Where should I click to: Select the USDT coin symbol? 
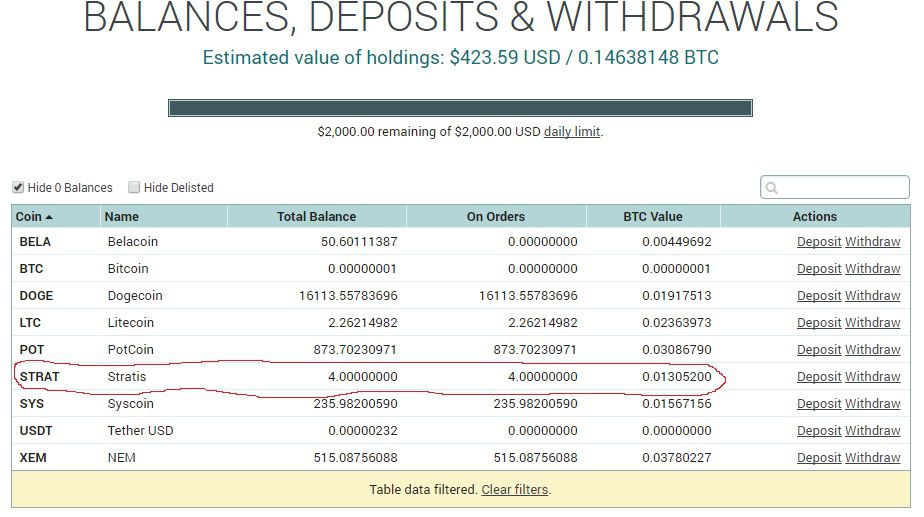[x=36, y=431]
